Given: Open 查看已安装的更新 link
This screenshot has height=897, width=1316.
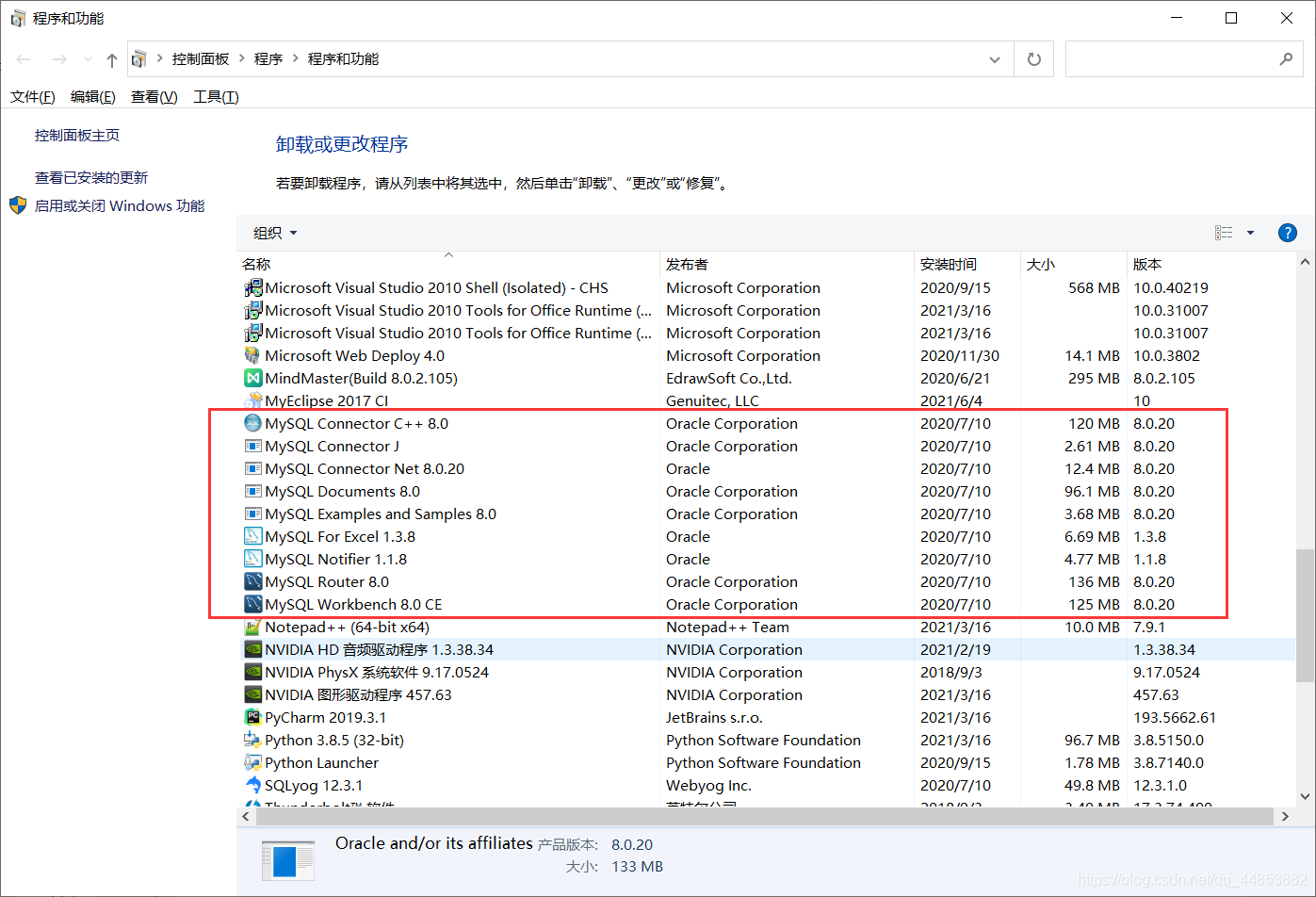Looking at the screenshot, I should pyautogui.click(x=91, y=178).
